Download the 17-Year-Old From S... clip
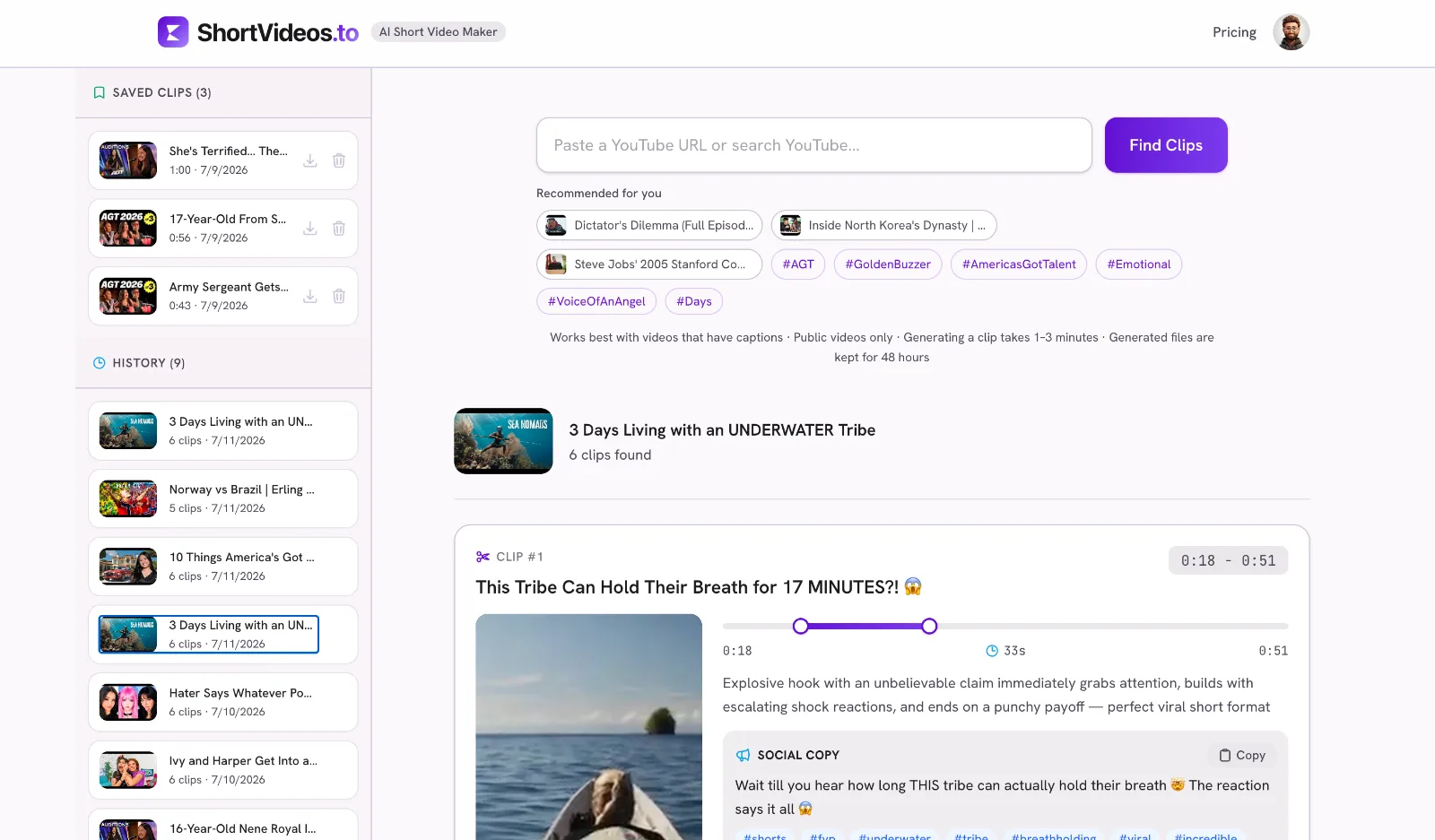 [310, 229]
